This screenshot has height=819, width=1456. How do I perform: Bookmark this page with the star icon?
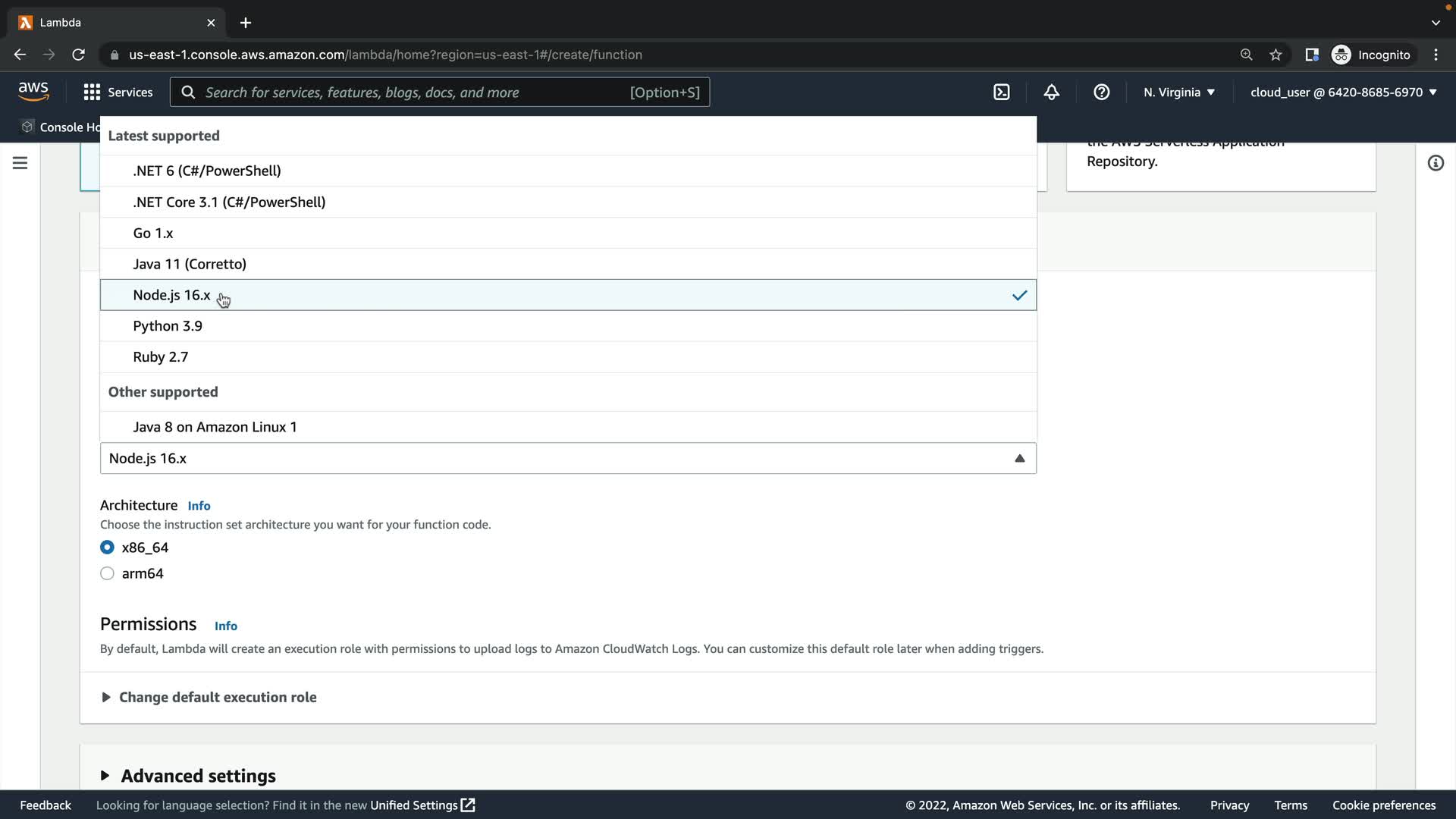pyautogui.click(x=1276, y=55)
